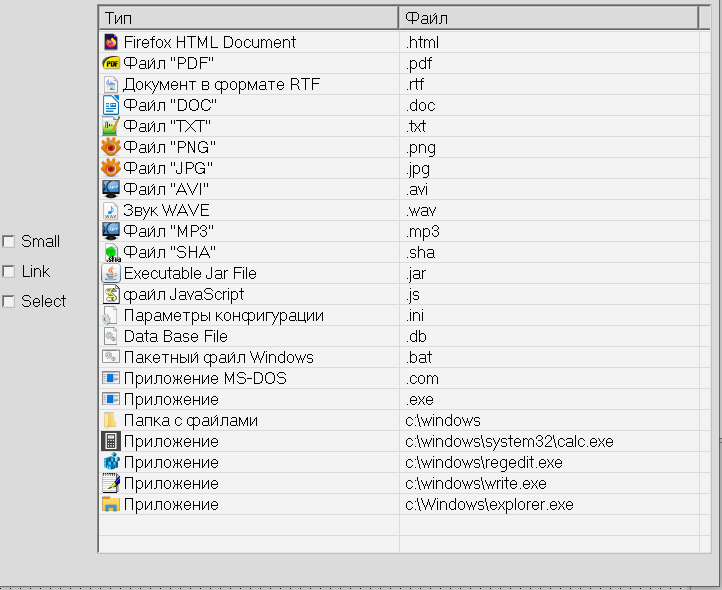Click the write.exe notepad icon
Viewport: 722px width, 590px height.
[x=111, y=483]
